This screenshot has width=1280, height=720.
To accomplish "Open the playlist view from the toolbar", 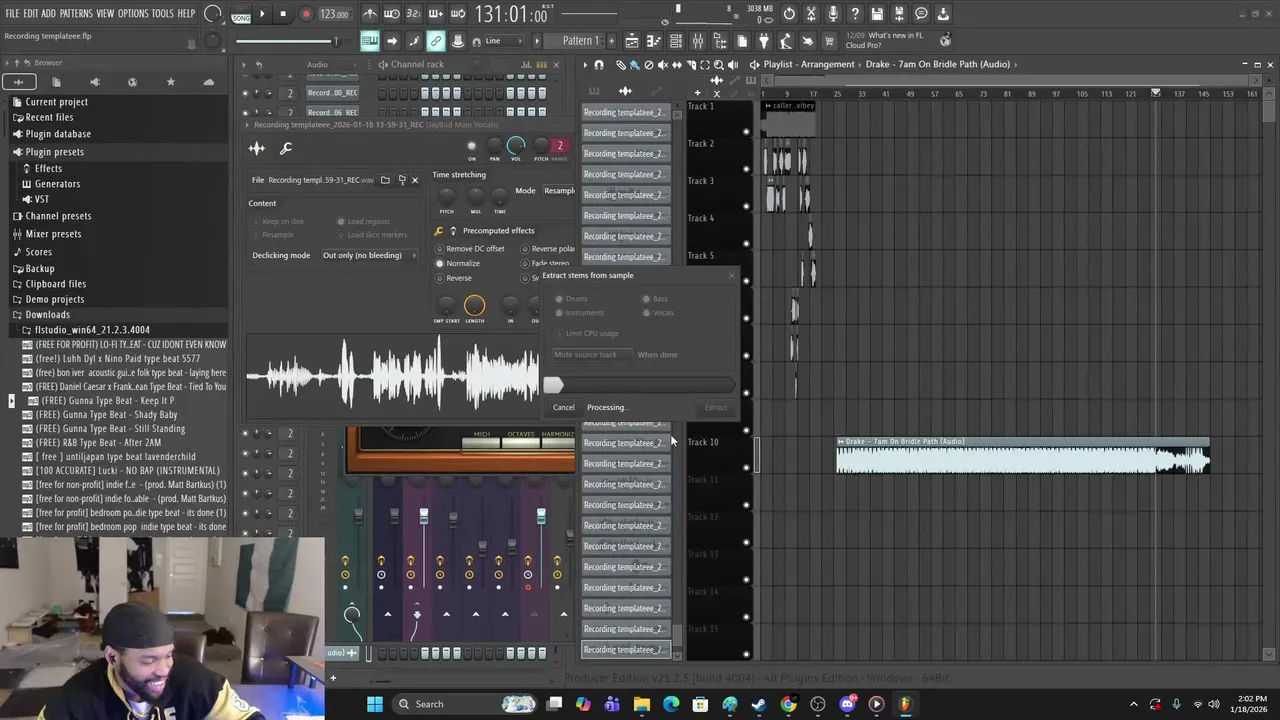I will click(x=632, y=41).
